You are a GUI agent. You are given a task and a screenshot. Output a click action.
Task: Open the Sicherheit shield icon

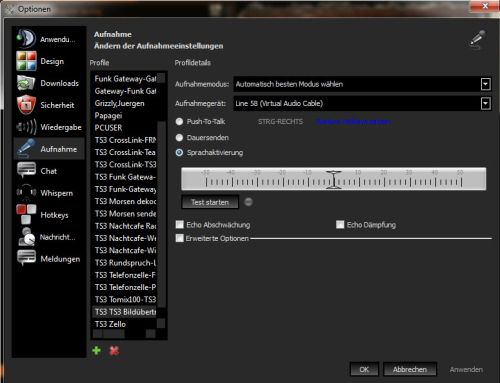(26, 105)
